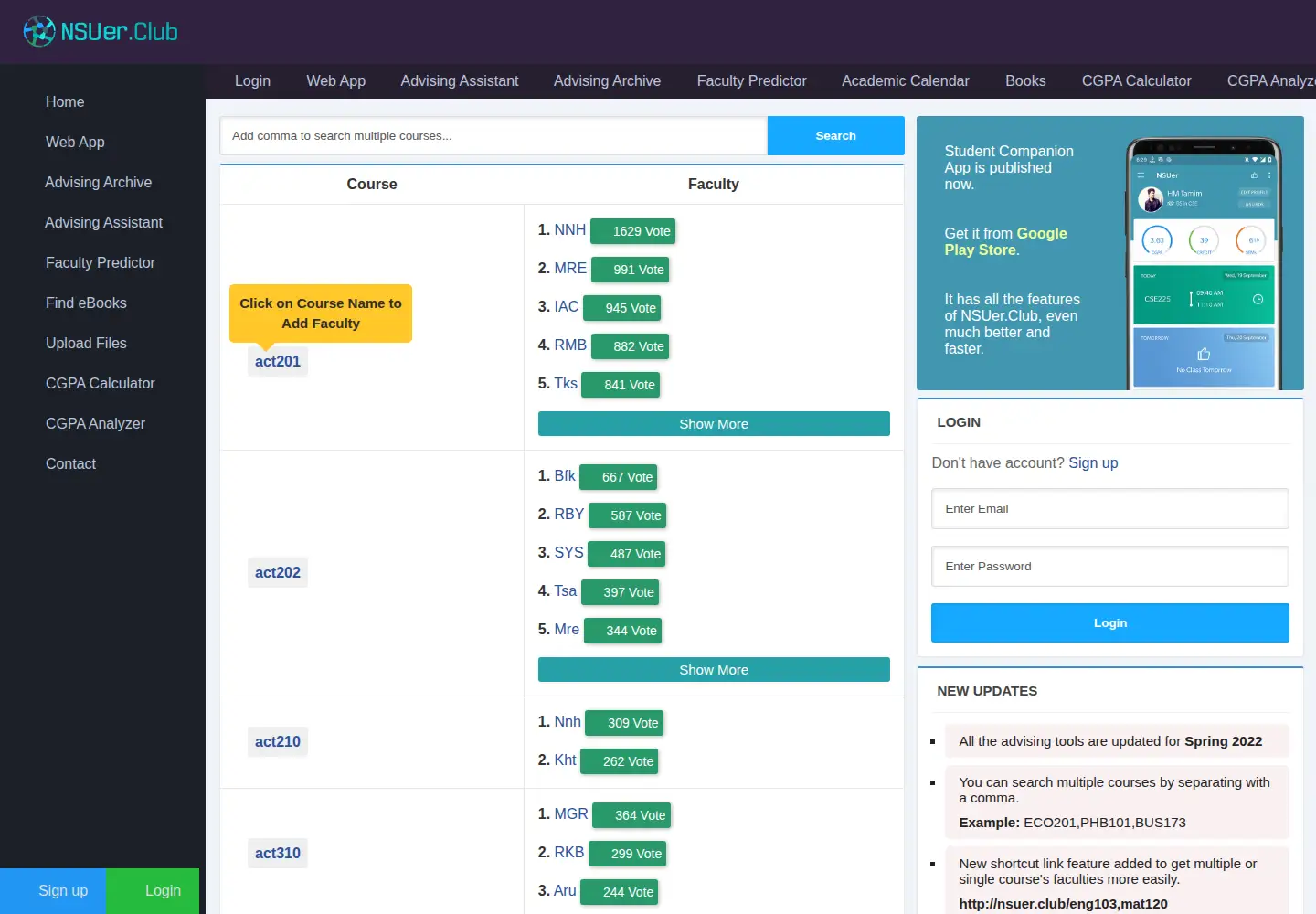Click the green Login button in the sidebar footer
Screen dimensions: 1316x914
(153, 891)
